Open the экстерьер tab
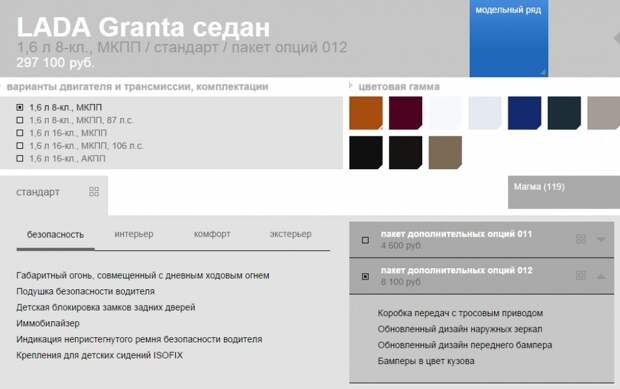This screenshot has height=389, width=620. pos(290,234)
